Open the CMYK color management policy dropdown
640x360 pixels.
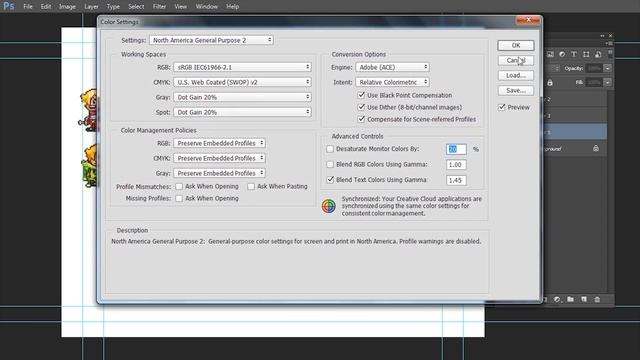pos(219,158)
